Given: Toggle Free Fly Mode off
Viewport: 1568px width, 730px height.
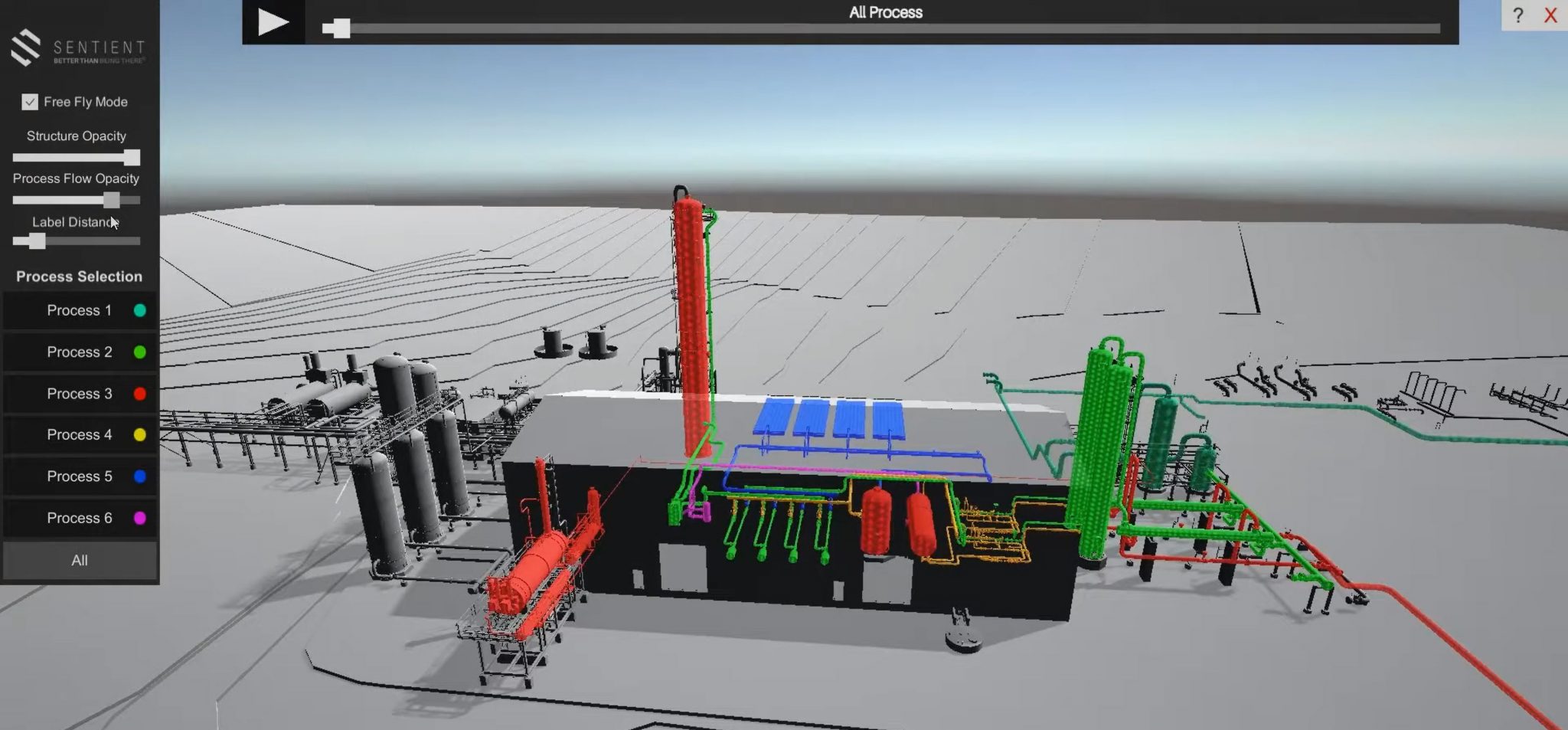Looking at the screenshot, I should (29, 101).
